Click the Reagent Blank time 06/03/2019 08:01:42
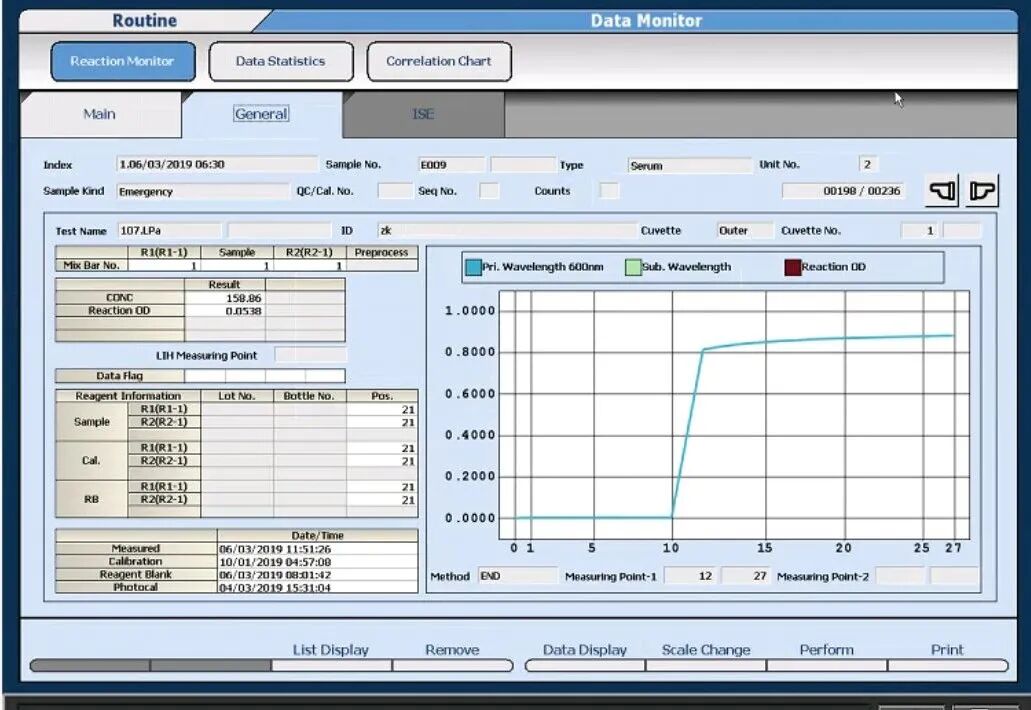The width and height of the screenshot is (1031, 710). (x=318, y=575)
